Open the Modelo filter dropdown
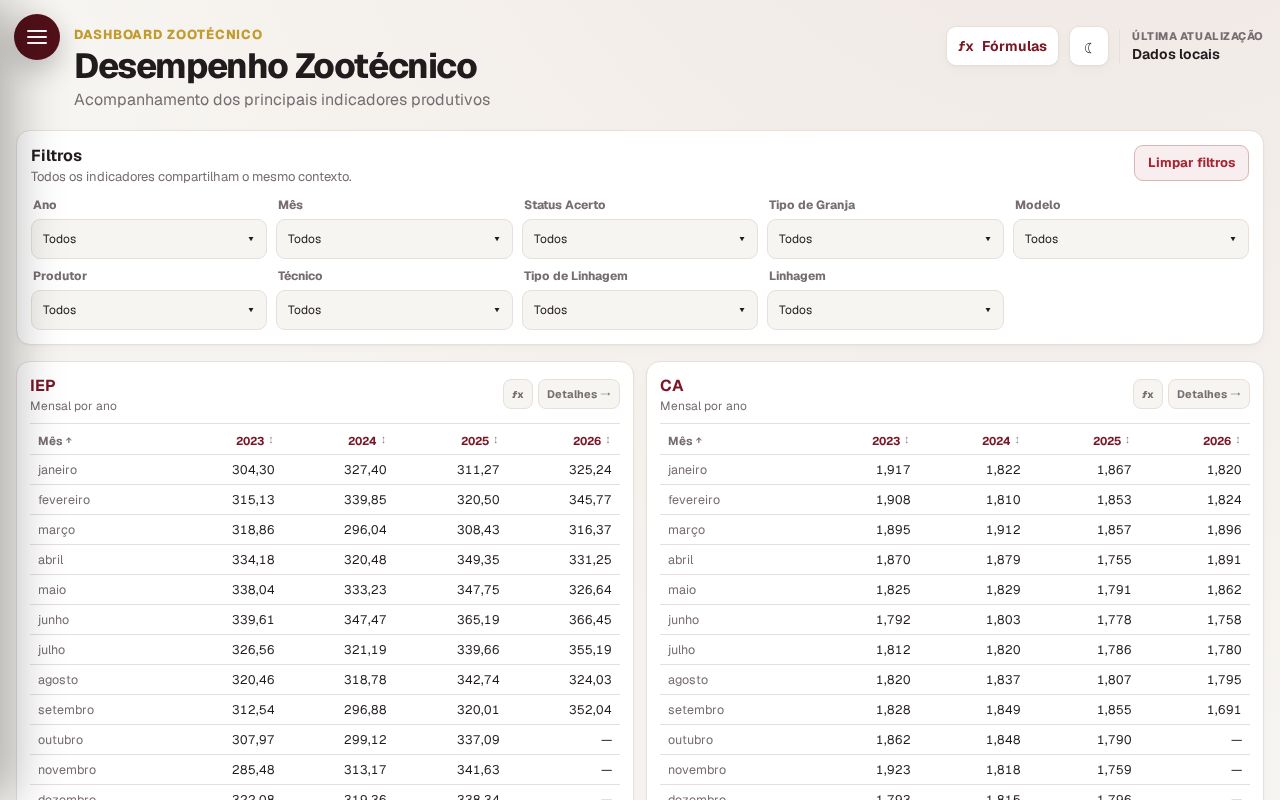Image resolution: width=1280 pixels, height=800 pixels. pyautogui.click(x=1131, y=239)
